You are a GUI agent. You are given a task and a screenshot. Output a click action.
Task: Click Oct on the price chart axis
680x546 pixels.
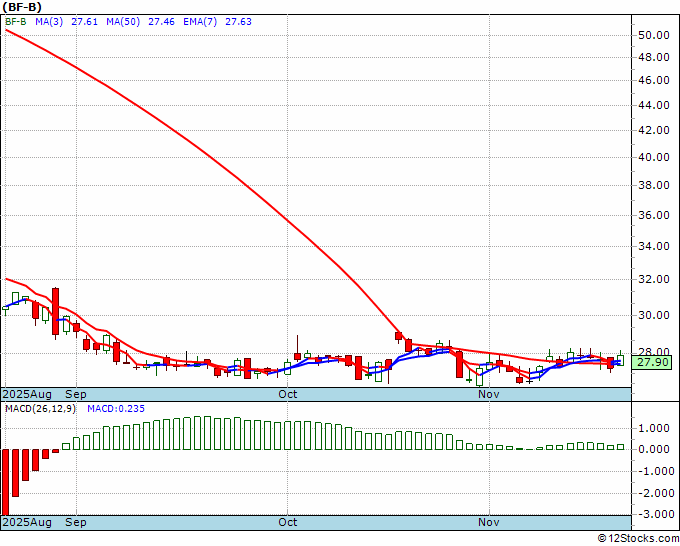[288, 394]
